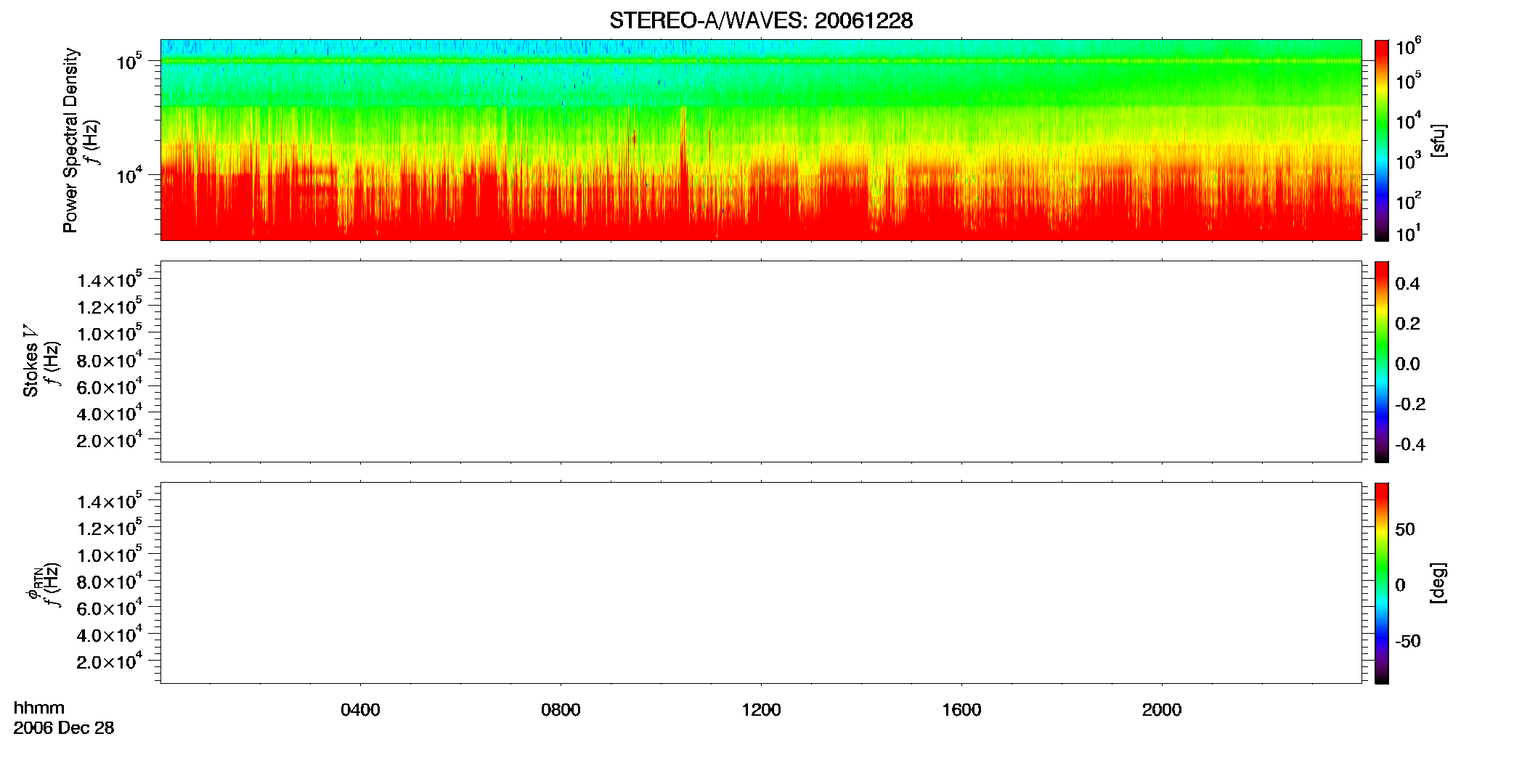Click the [deg] unit label
This screenshot has height=784, width=1522.
[1438, 583]
